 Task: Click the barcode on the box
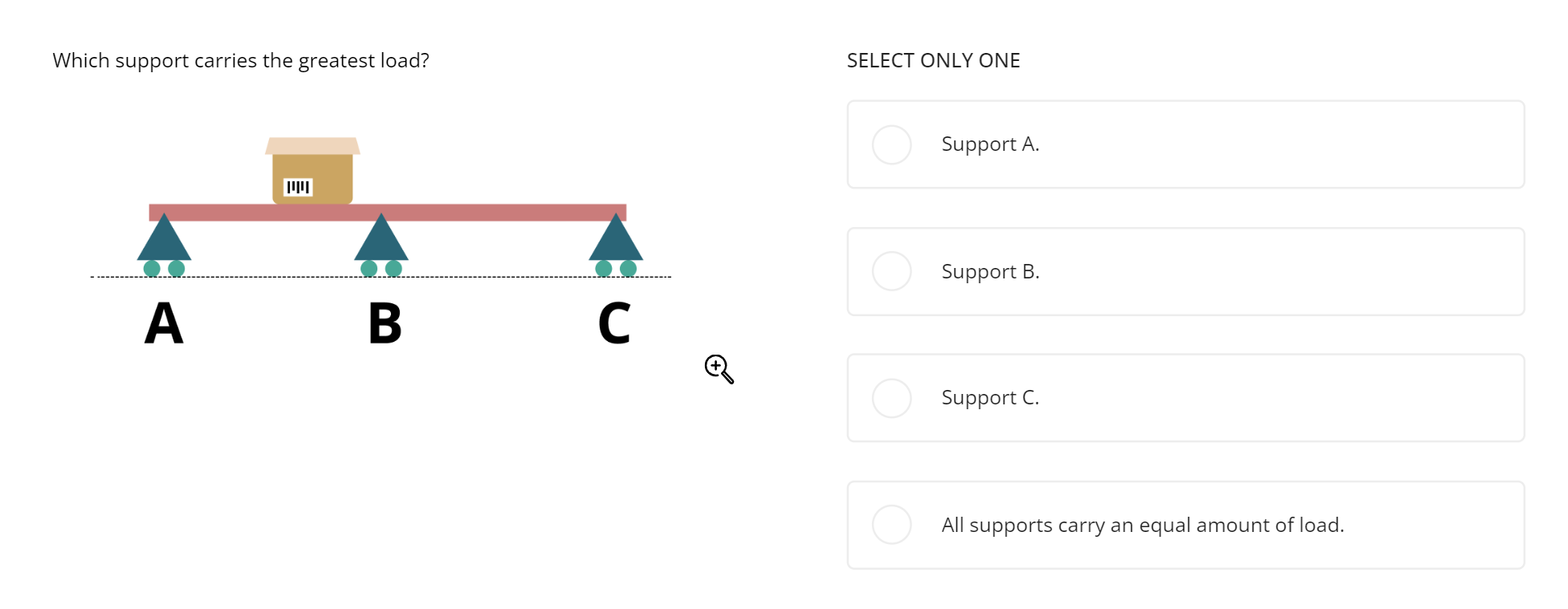[297, 185]
